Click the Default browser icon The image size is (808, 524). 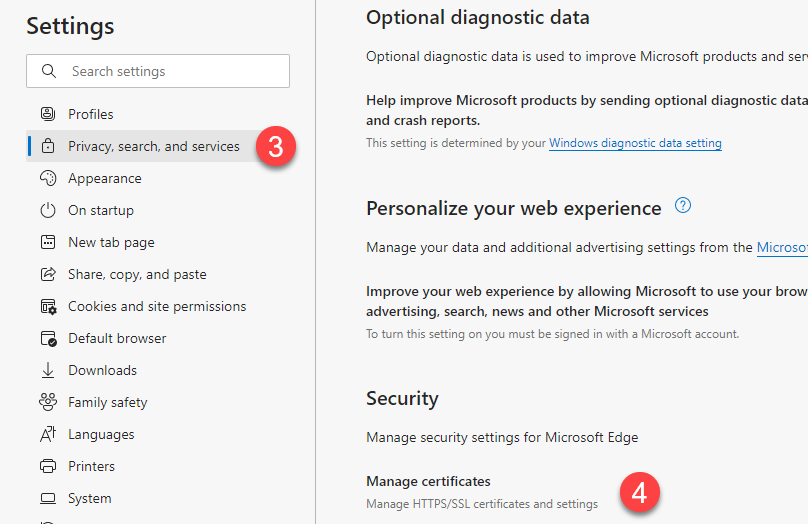48,339
